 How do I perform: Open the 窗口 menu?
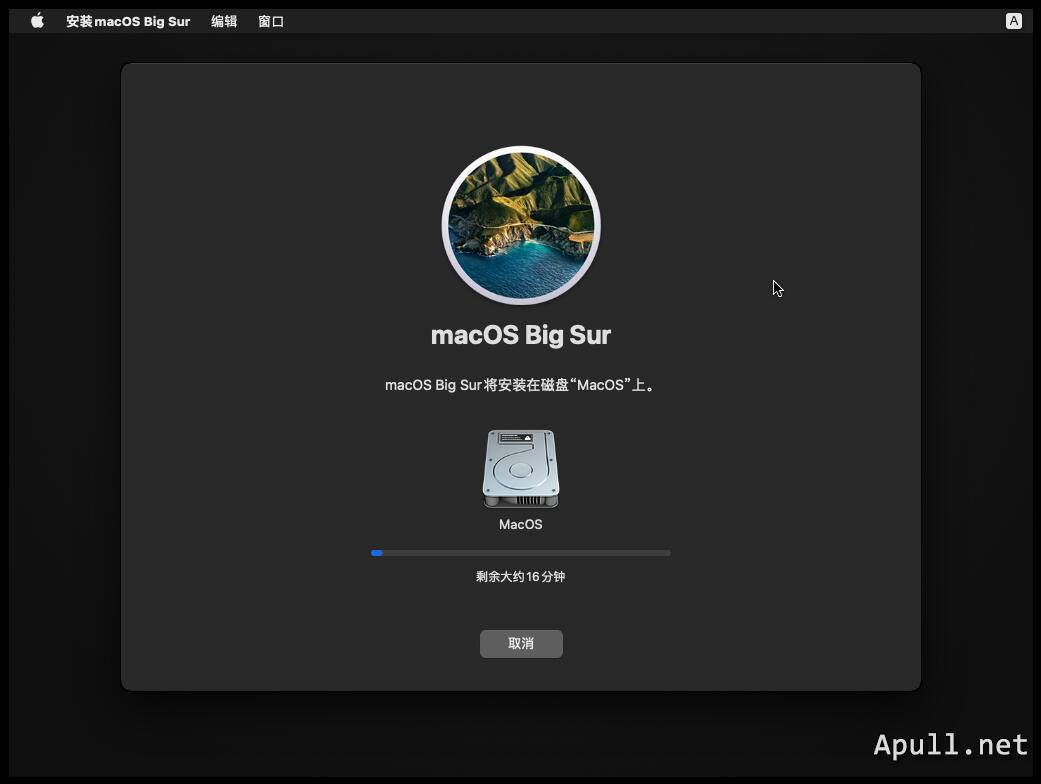pyautogui.click(x=271, y=21)
